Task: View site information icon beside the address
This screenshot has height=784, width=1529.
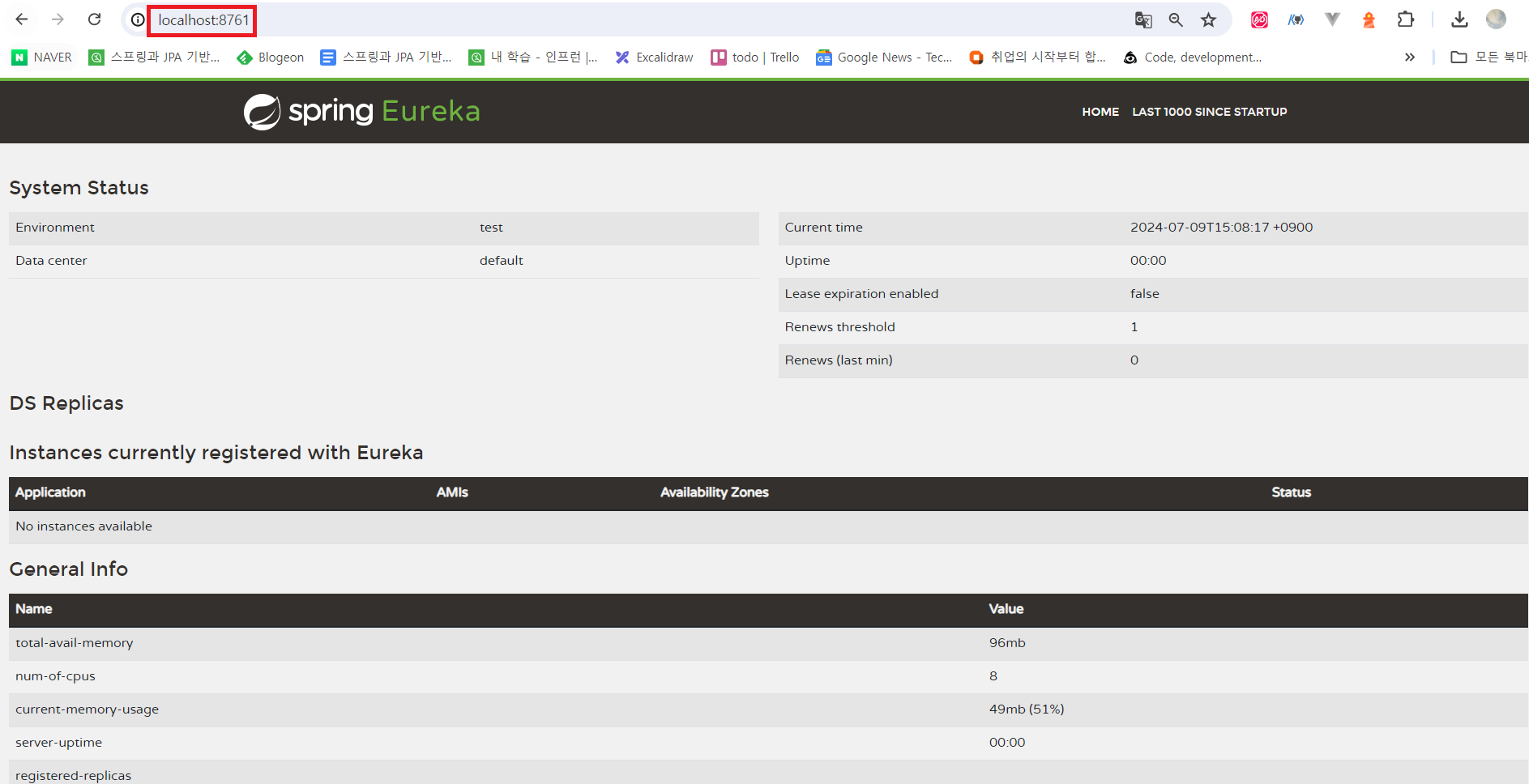Action: [138, 20]
